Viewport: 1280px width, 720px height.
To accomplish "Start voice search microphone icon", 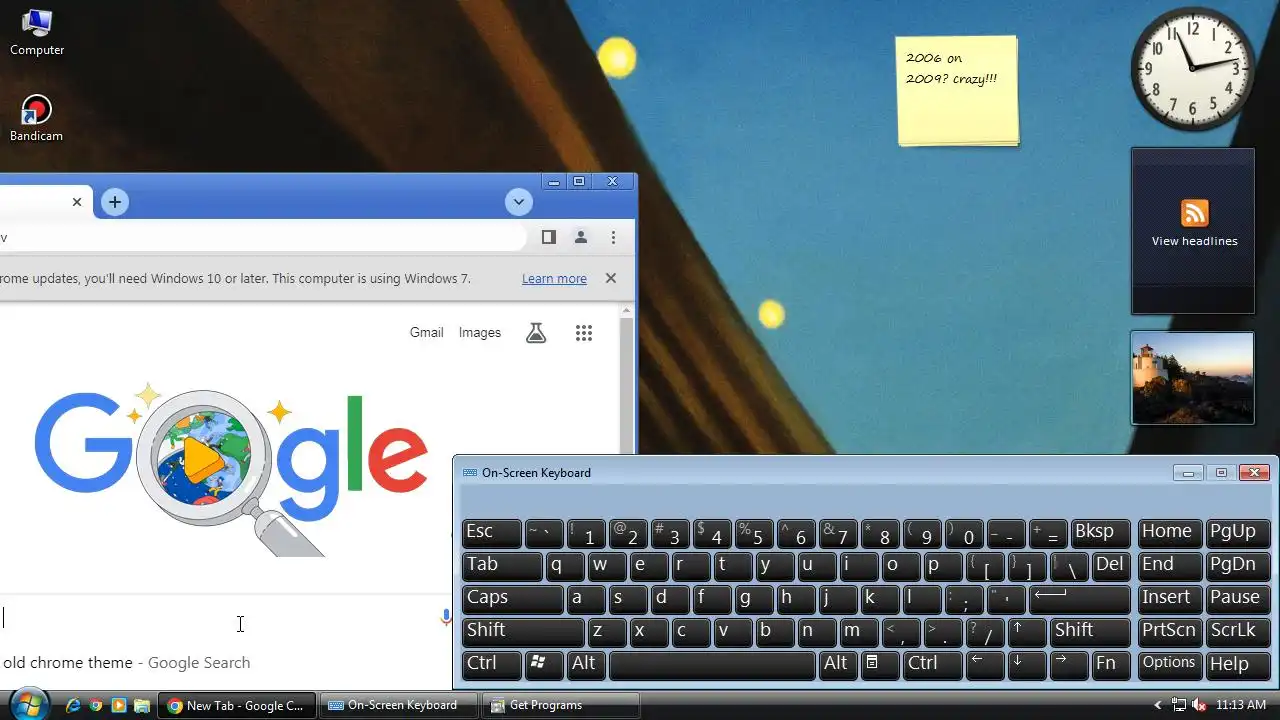I will tap(446, 618).
